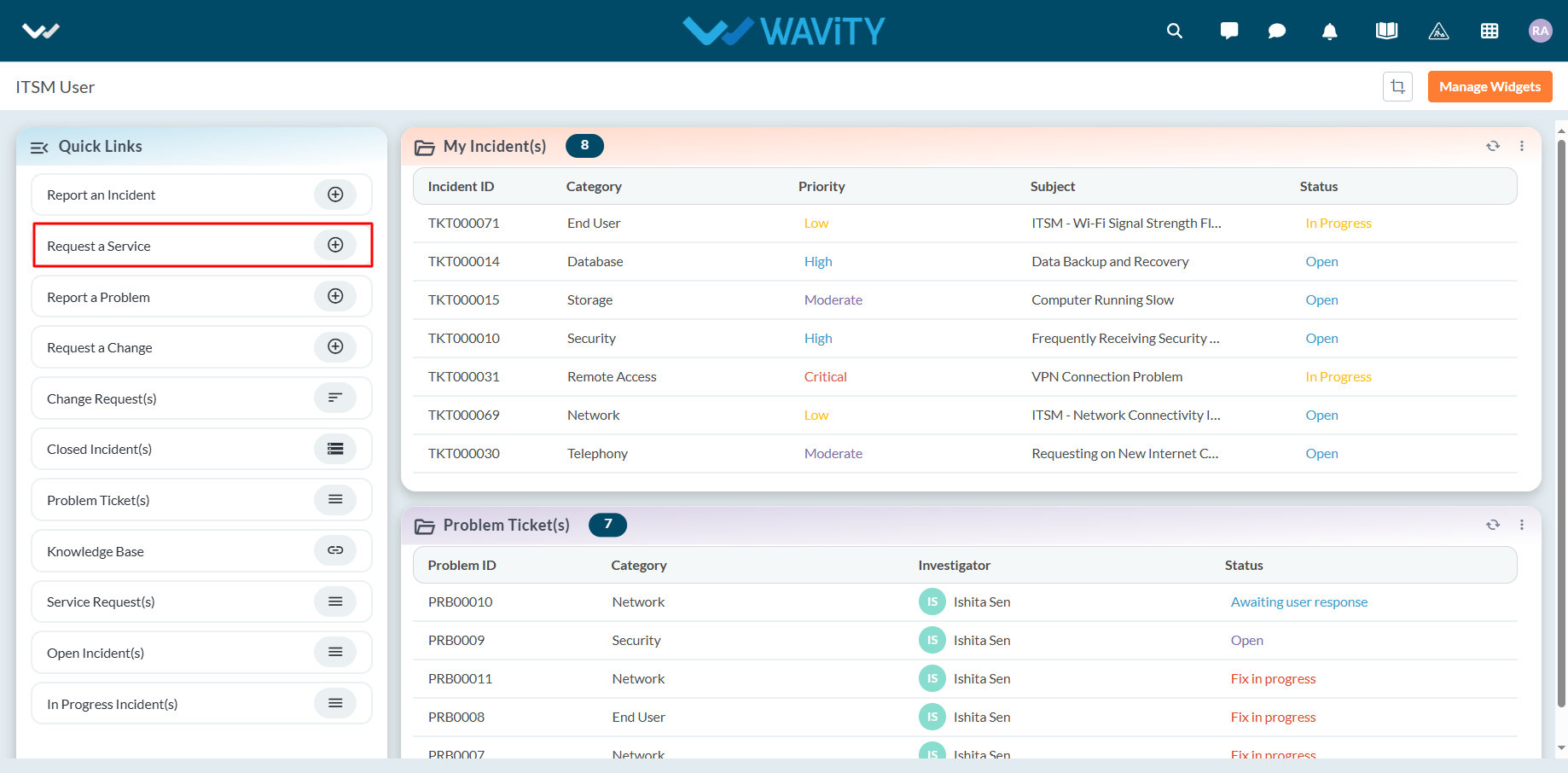Open incident TKT000010
Image resolution: width=1568 pixels, height=773 pixels.
point(463,338)
